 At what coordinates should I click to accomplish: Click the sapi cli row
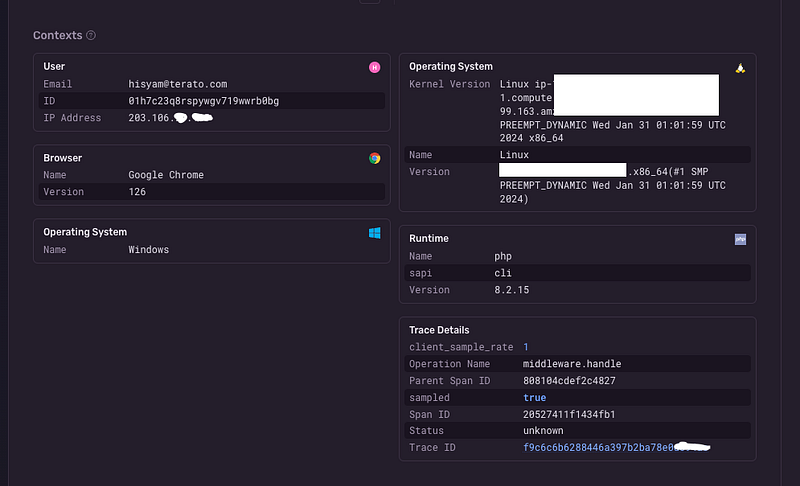pyautogui.click(x=577, y=273)
